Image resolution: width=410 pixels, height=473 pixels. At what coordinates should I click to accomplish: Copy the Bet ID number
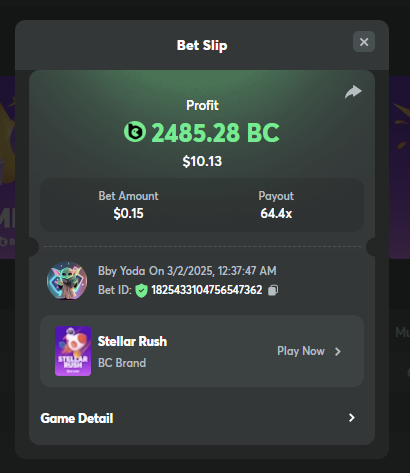click(x=273, y=290)
